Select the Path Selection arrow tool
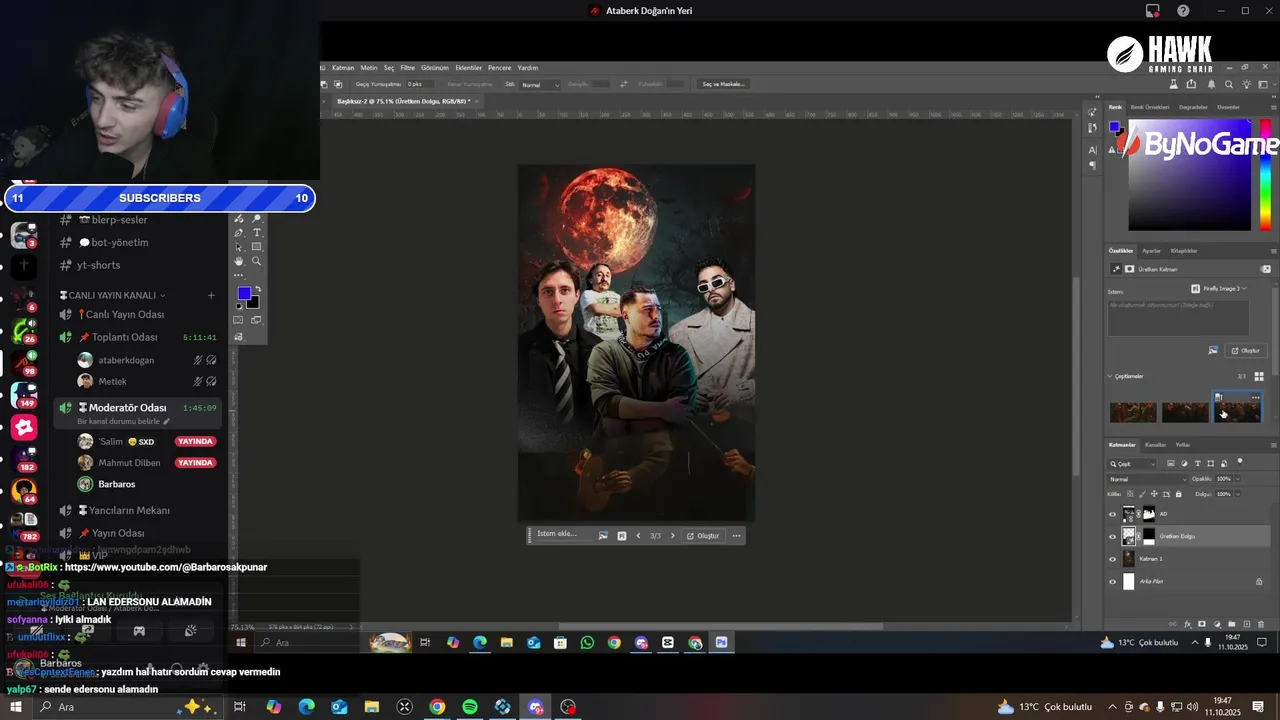 point(238,247)
